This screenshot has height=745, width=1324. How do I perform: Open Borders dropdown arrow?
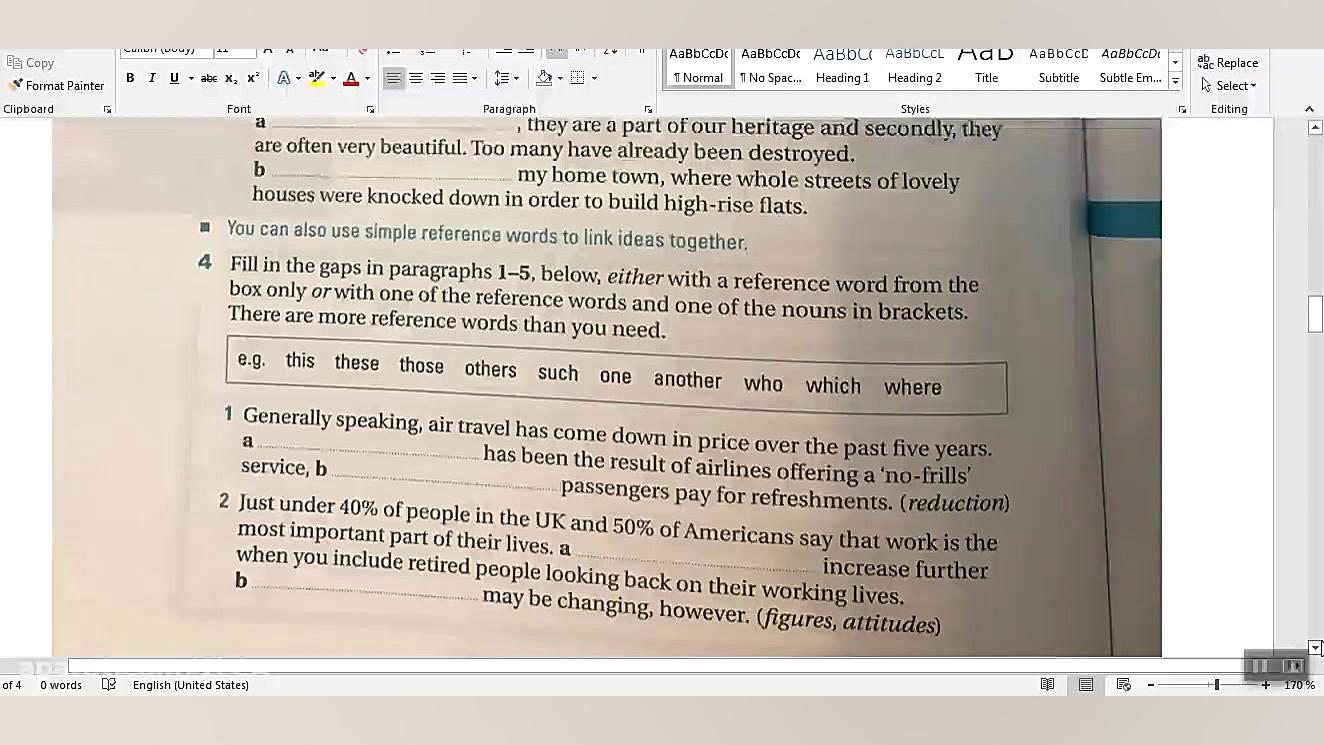(594, 78)
